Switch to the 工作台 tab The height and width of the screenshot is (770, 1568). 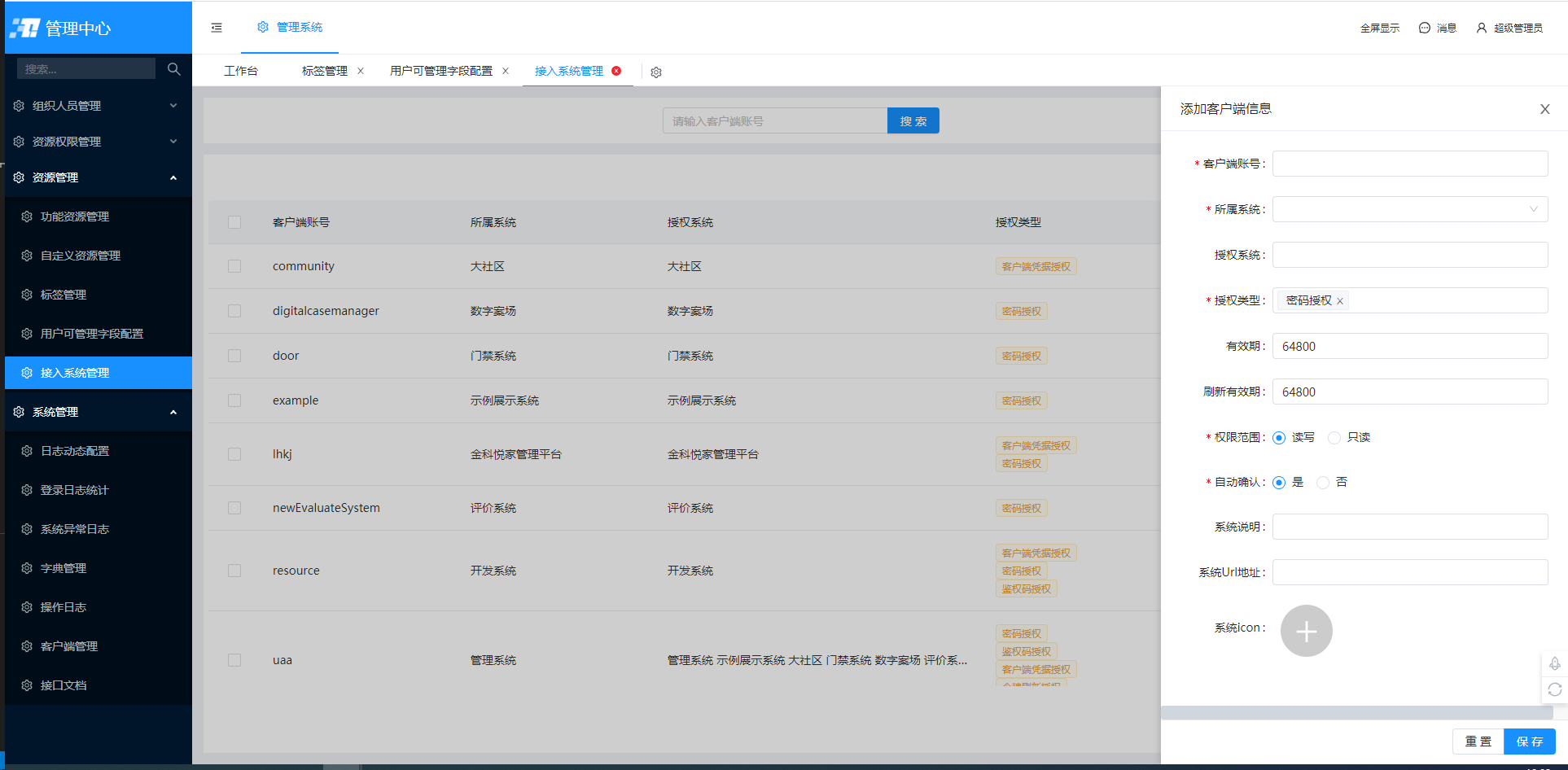[241, 71]
